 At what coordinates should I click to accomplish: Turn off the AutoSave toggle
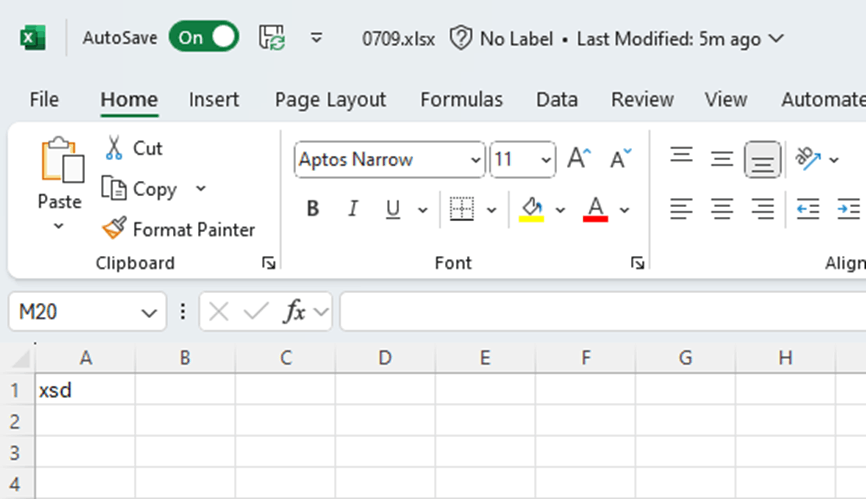point(204,38)
